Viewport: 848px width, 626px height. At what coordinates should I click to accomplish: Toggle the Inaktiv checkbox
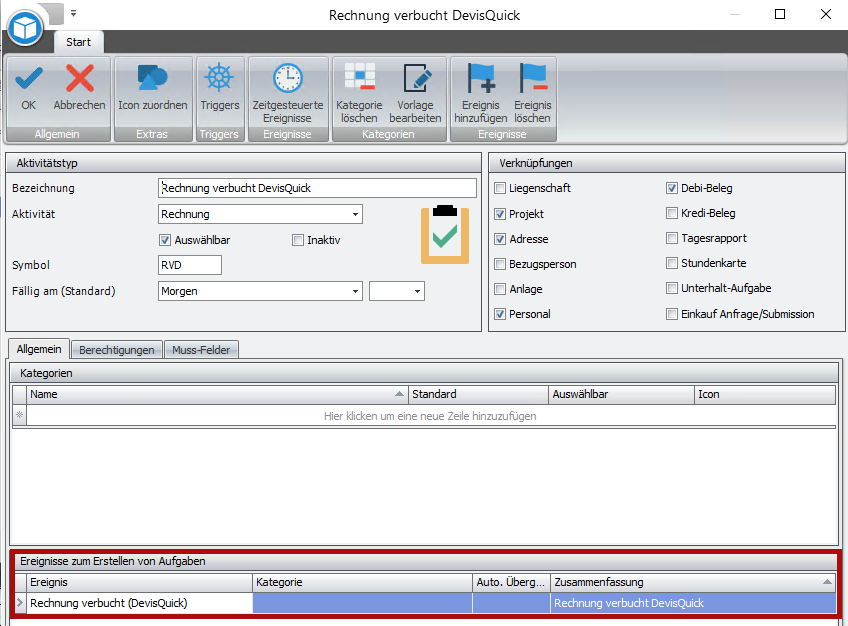click(298, 240)
